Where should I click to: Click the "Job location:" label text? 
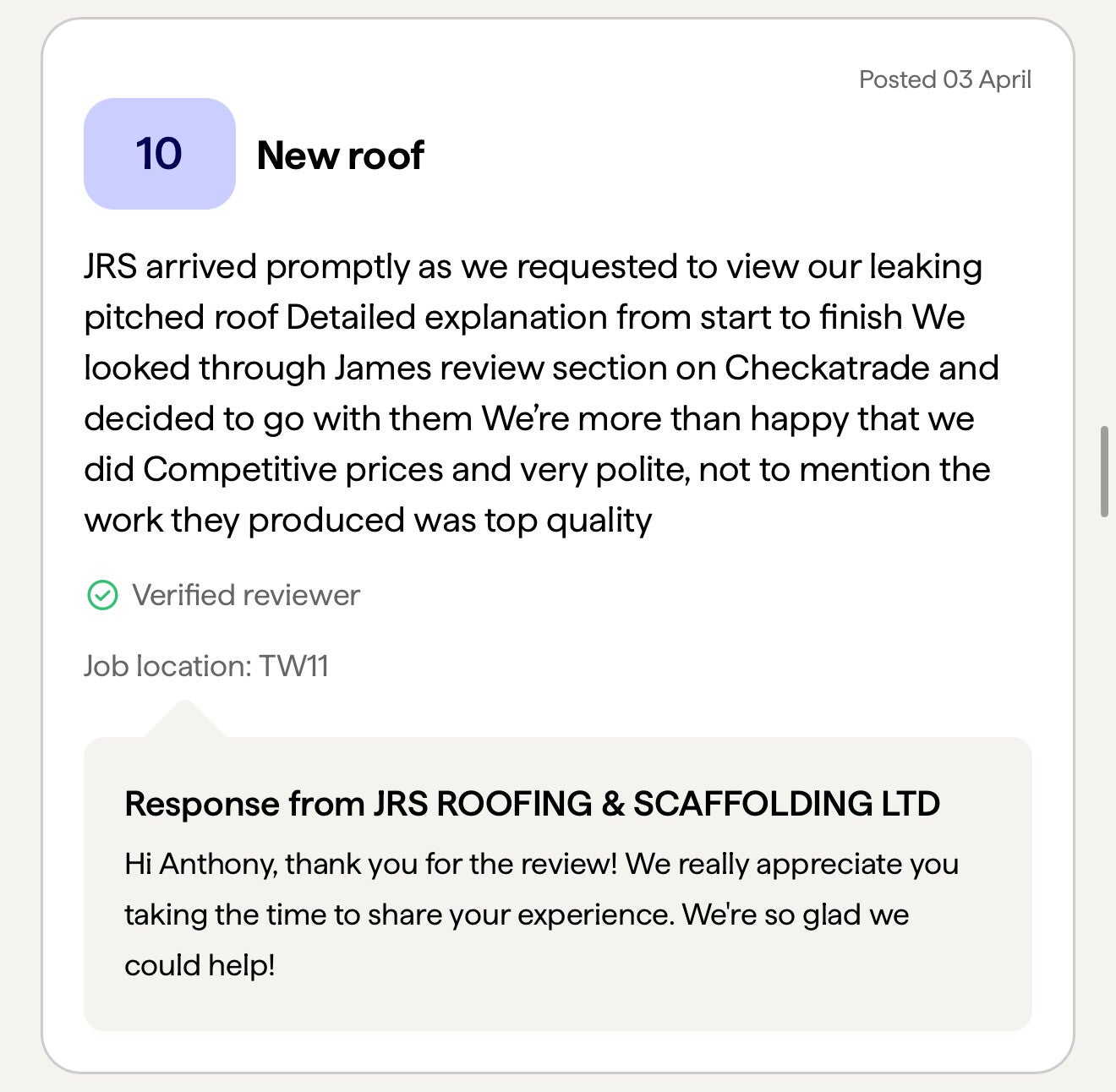tap(167, 666)
